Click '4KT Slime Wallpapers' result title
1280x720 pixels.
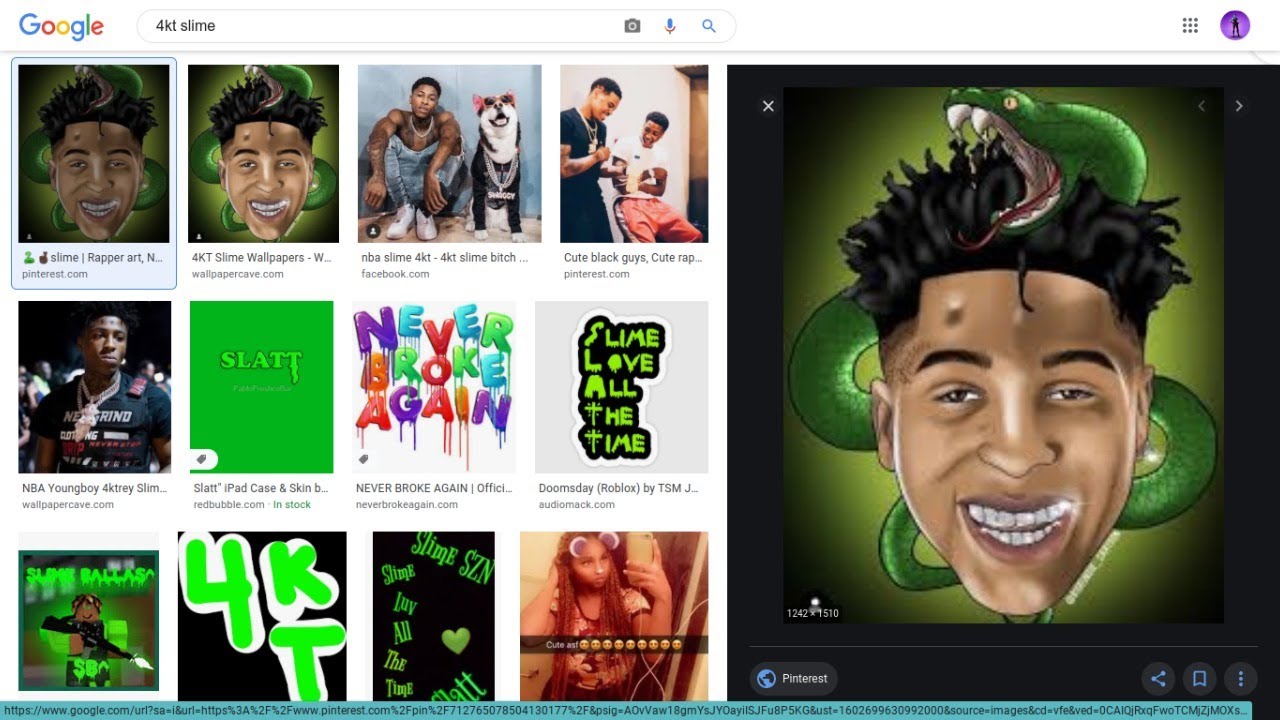[x=262, y=258]
